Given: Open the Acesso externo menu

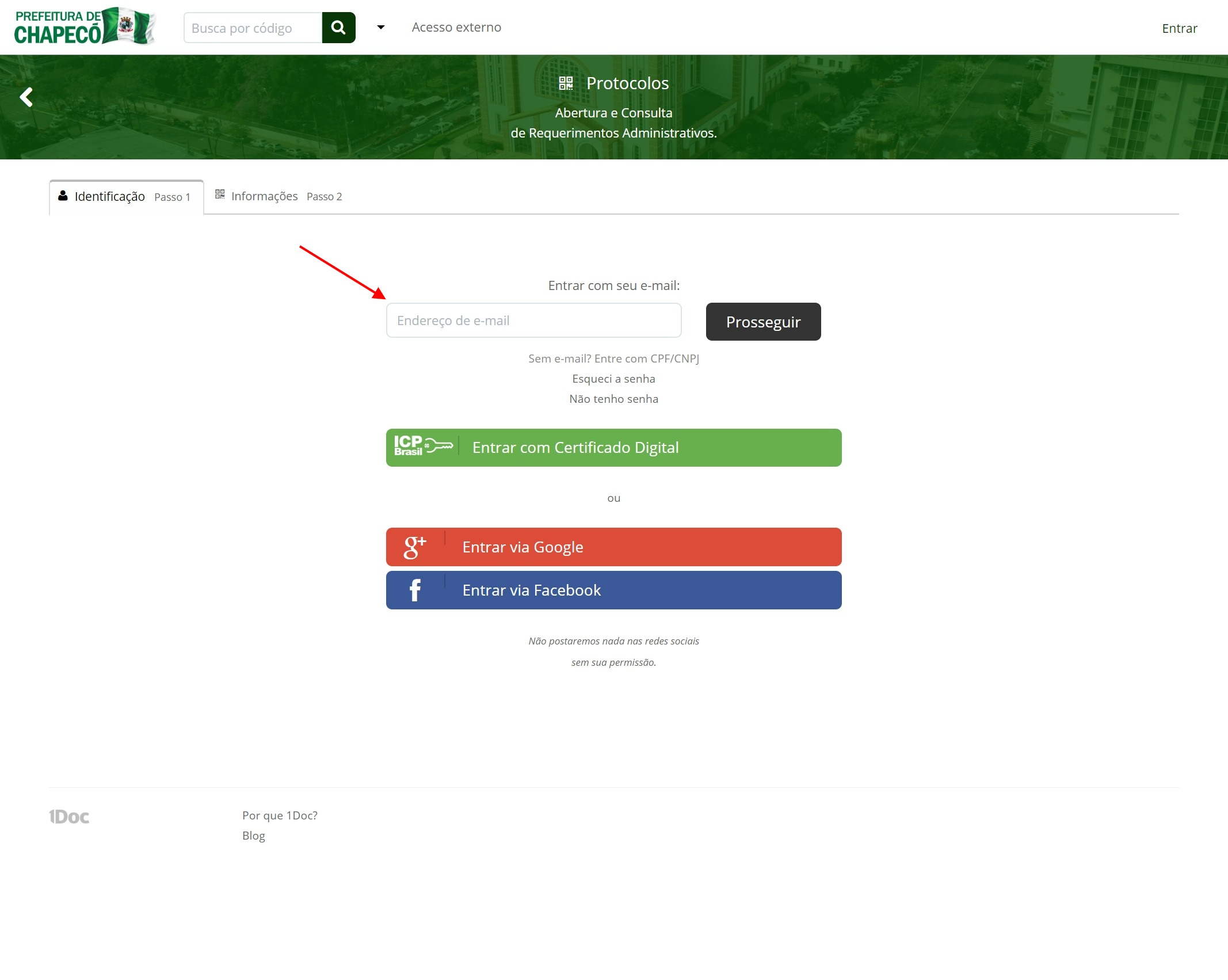Looking at the screenshot, I should pyautogui.click(x=456, y=28).
